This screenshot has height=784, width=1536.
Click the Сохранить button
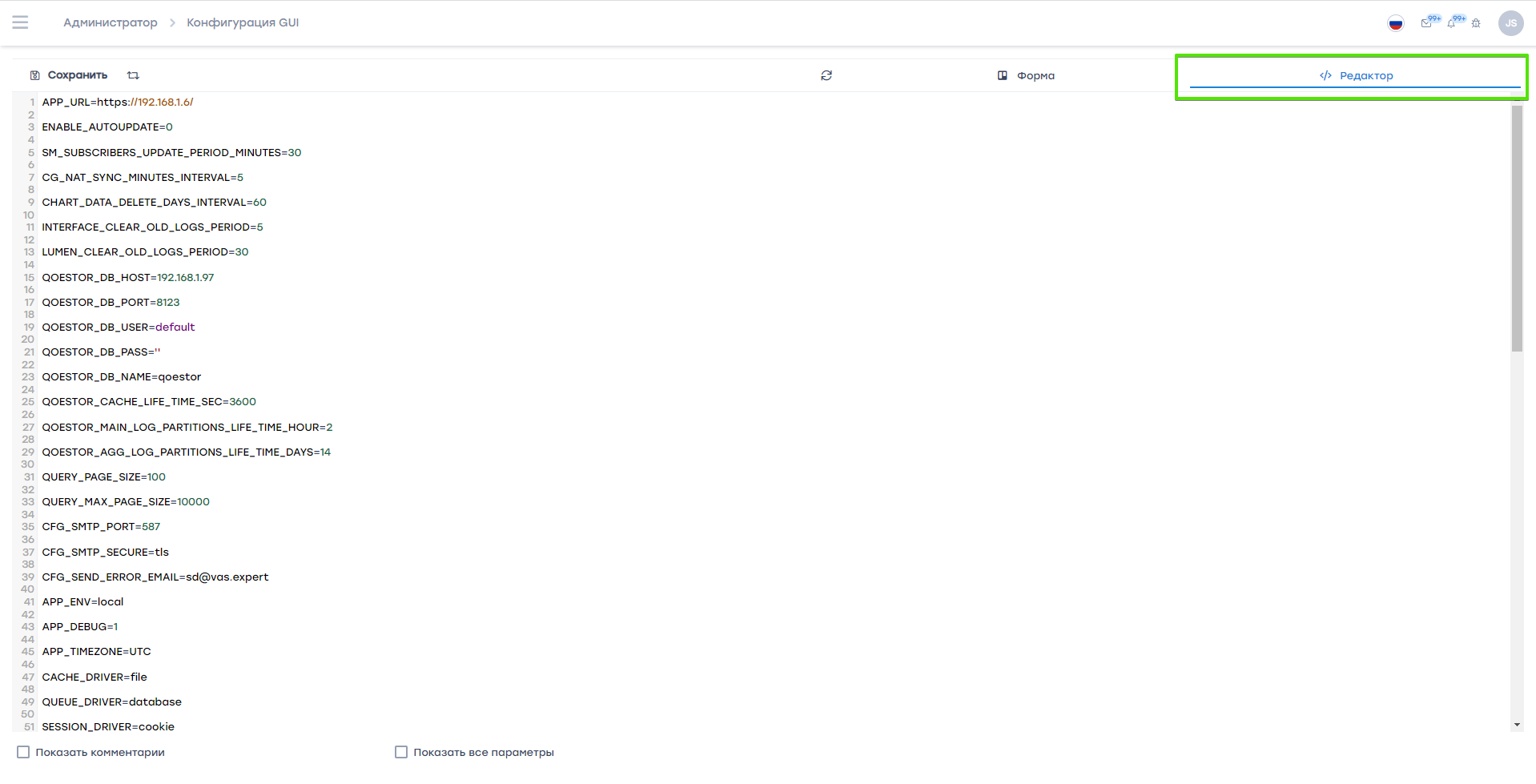(x=69, y=75)
